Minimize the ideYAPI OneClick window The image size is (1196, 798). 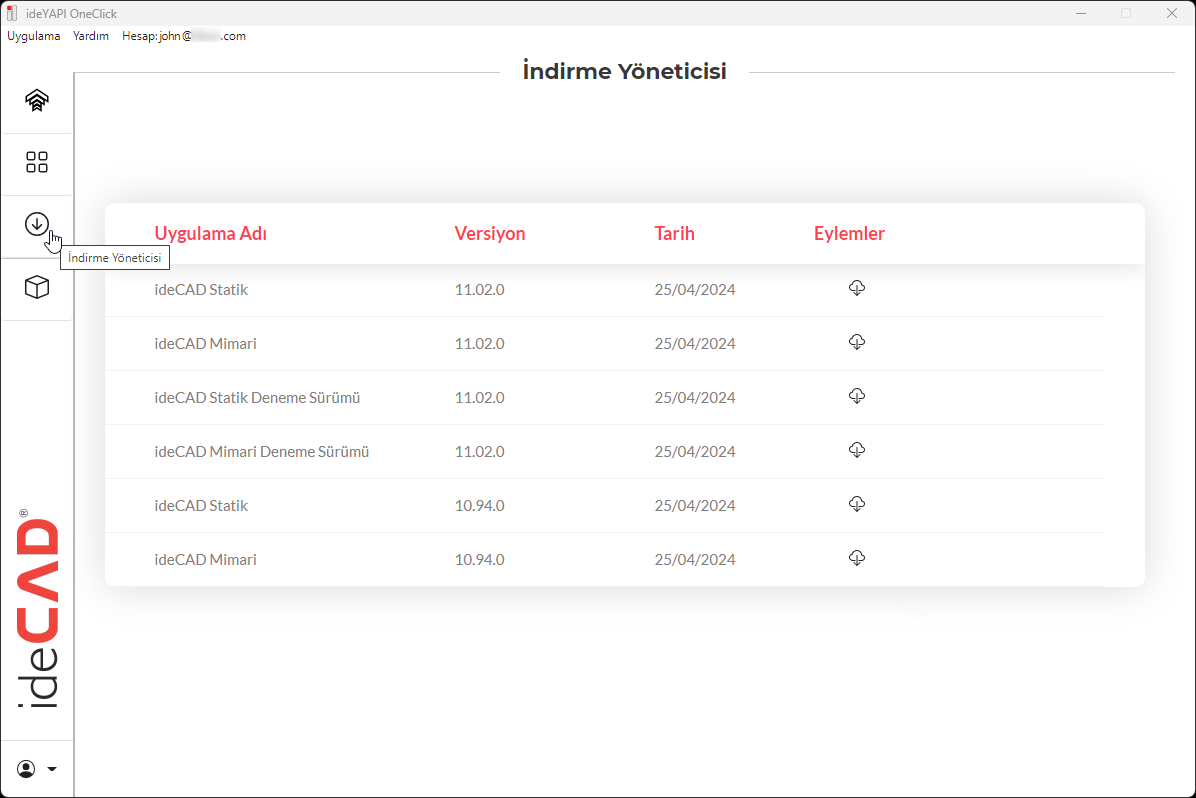[1082, 13]
